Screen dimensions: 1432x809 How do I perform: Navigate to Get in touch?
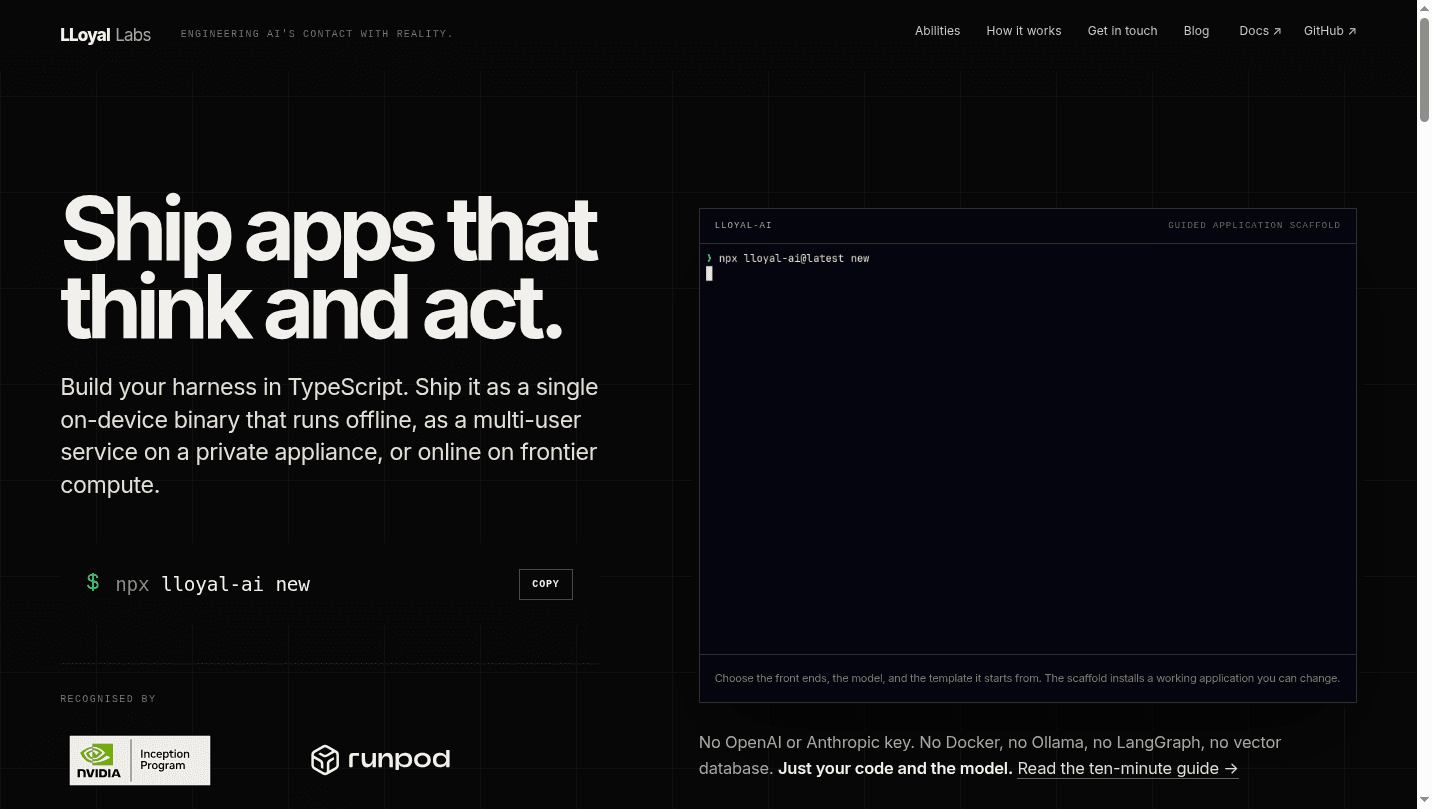click(1122, 31)
